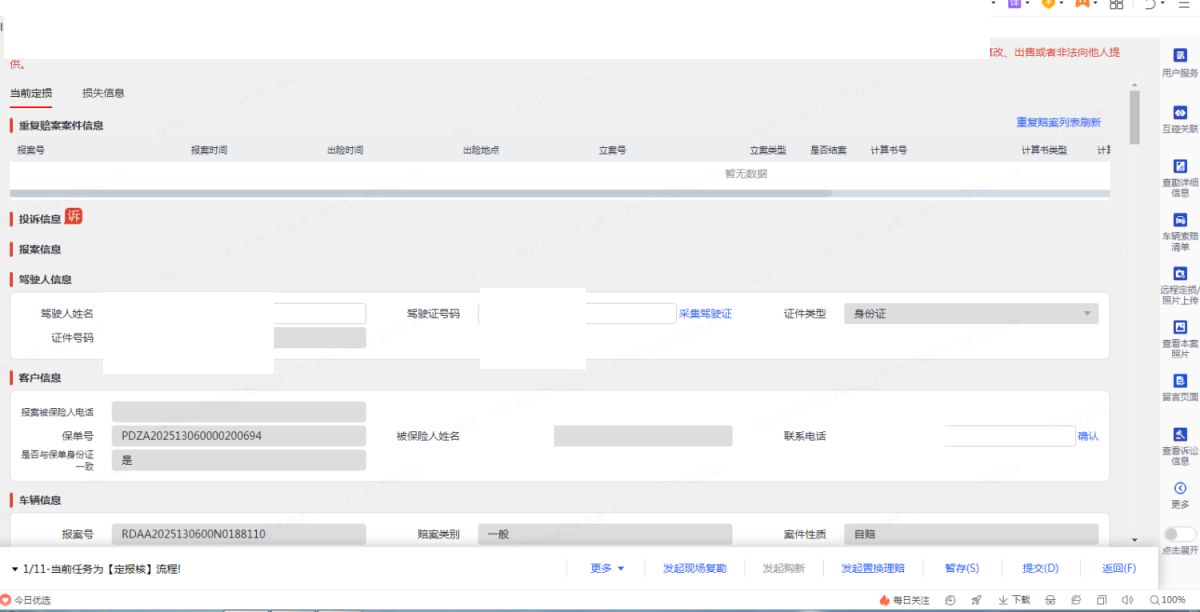Click the 重复赔案列表刷新 link

pyautogui.click(x=1058, y=123)
